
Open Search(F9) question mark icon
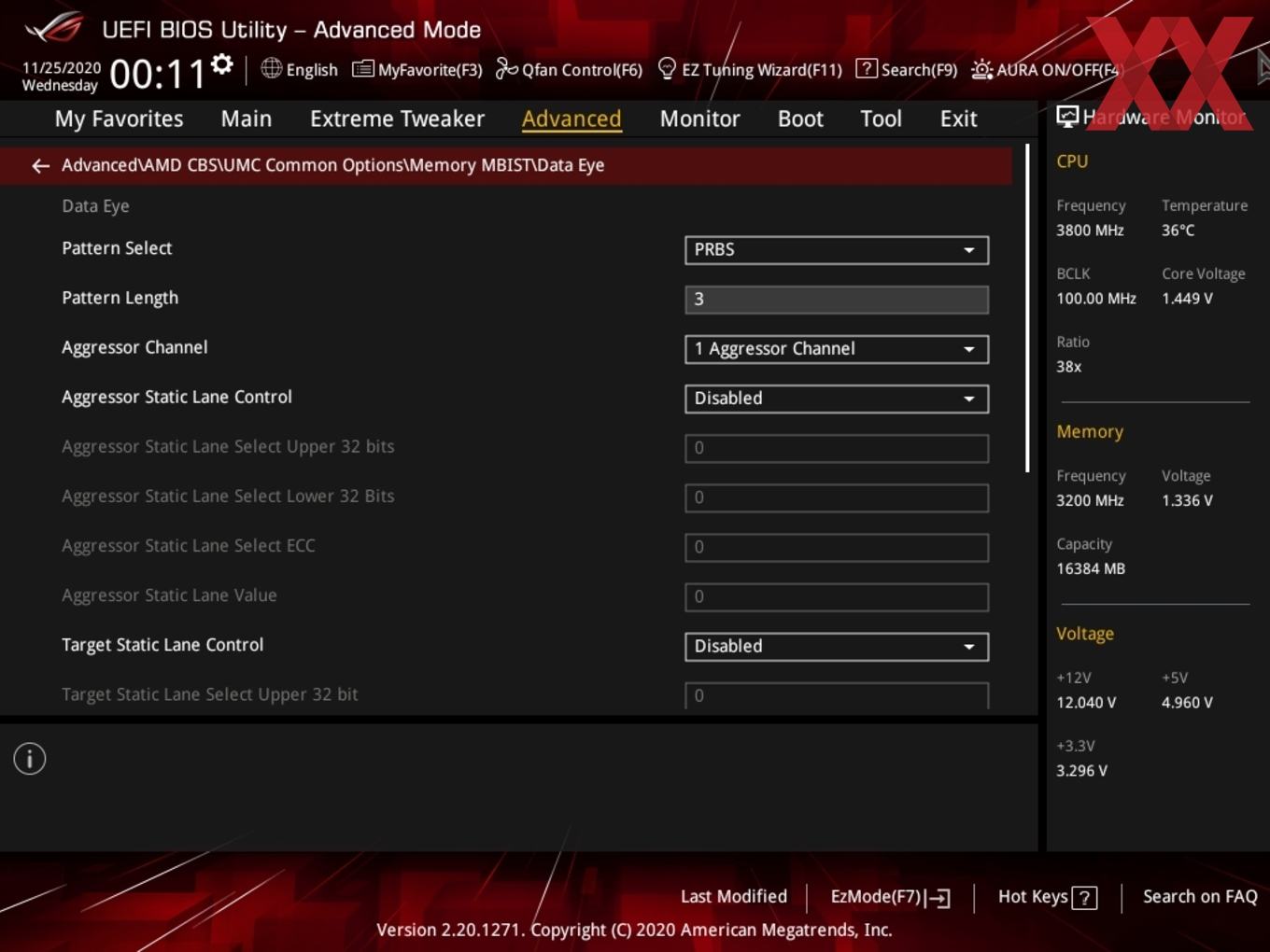pos(866,68)
